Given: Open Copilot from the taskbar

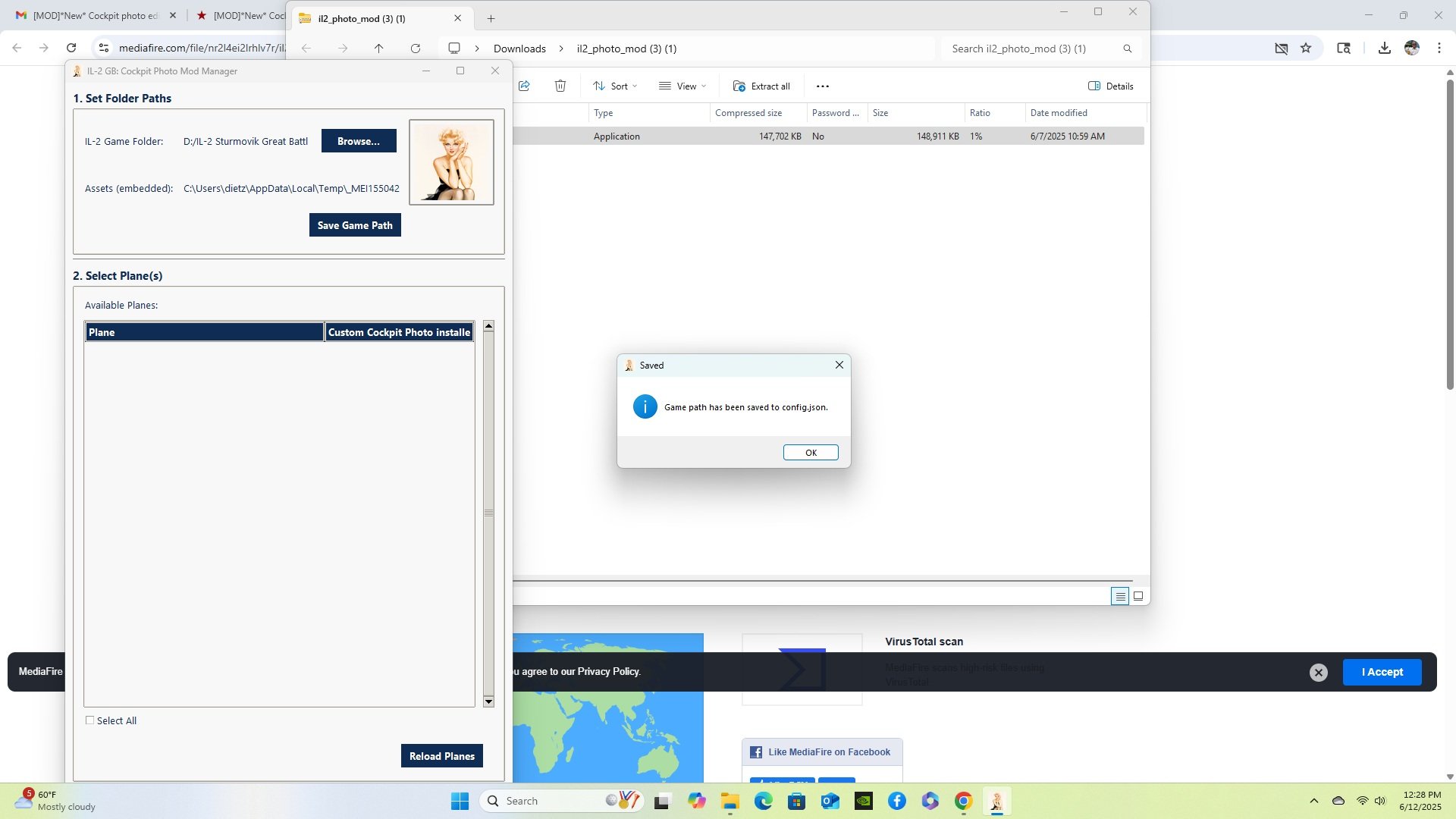Looking at the screenshot, I should (696, 801).
